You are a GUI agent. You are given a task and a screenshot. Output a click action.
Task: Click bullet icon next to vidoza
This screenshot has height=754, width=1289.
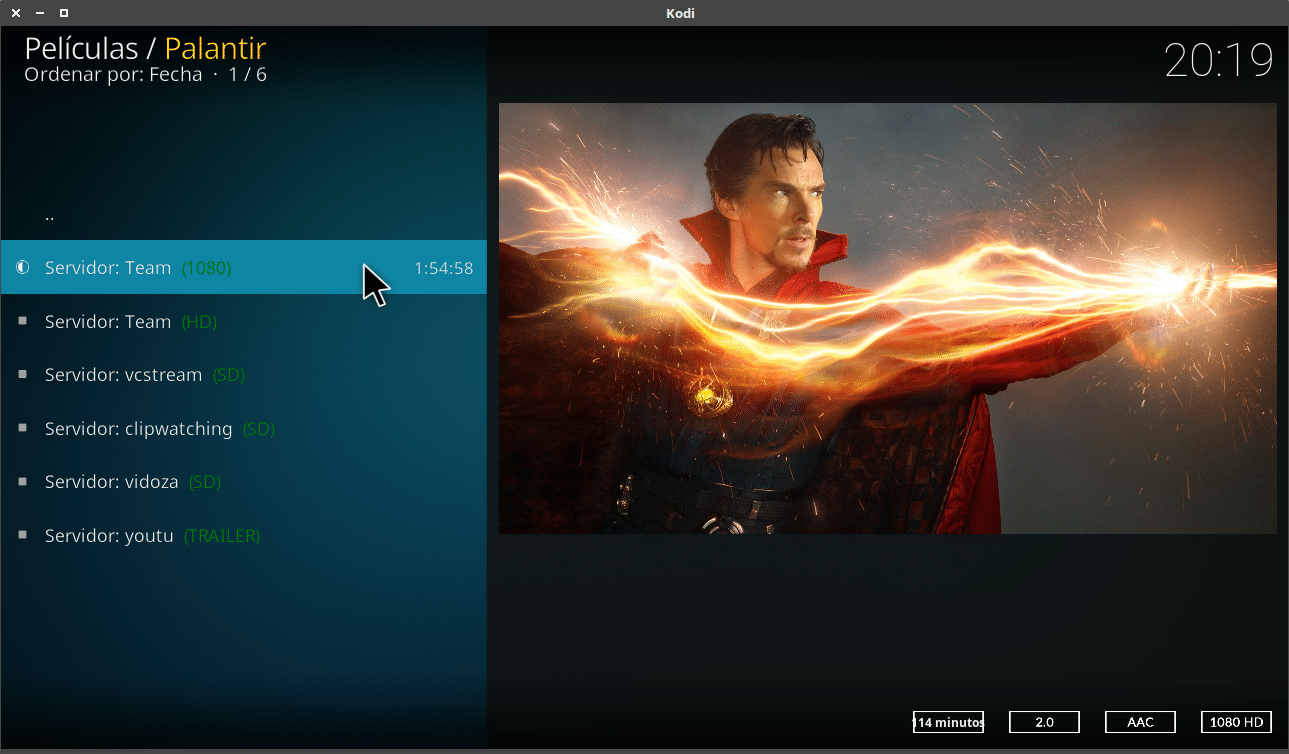(23, 482)
